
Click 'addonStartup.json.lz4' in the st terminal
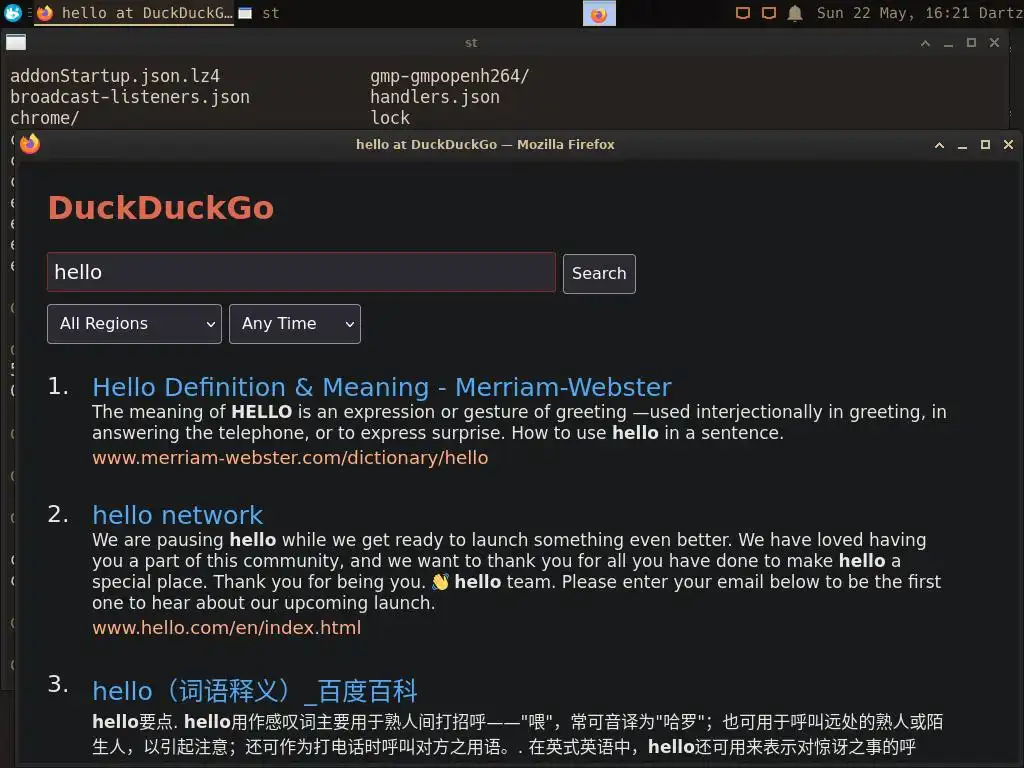click(x=115, y=76)
